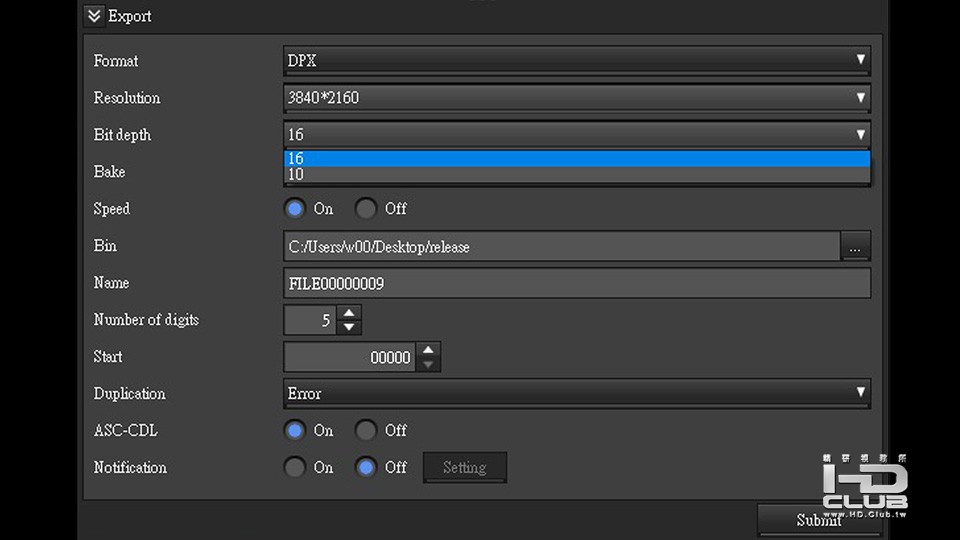Enable ASC-CDL with On radio
The image size is (960, 540).
pyautogui.click(x=295, y=430)
